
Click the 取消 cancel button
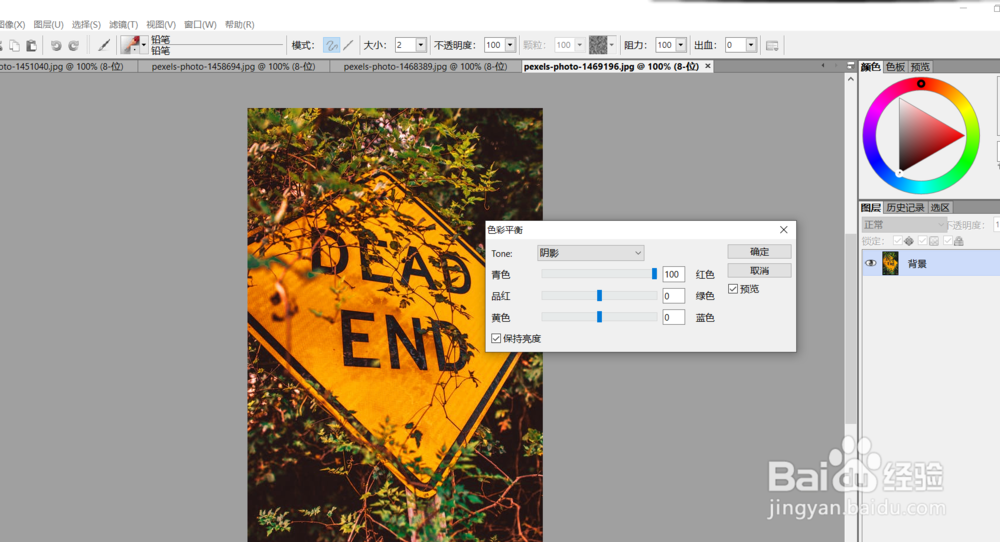click(x=760, y=270)
